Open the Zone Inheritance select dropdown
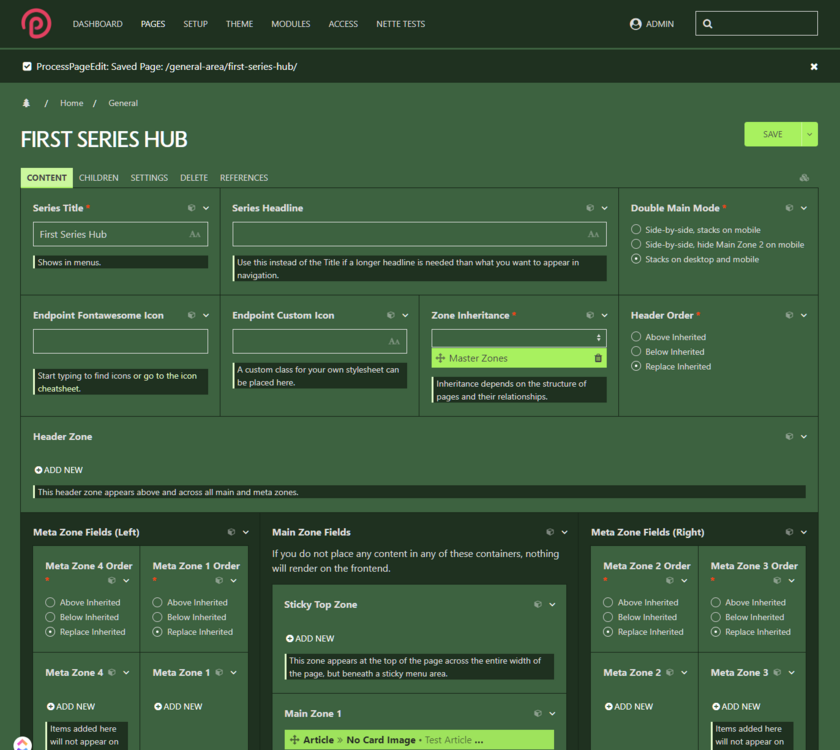The width and height of the screenshot is (840, 750). pos(518,338)
